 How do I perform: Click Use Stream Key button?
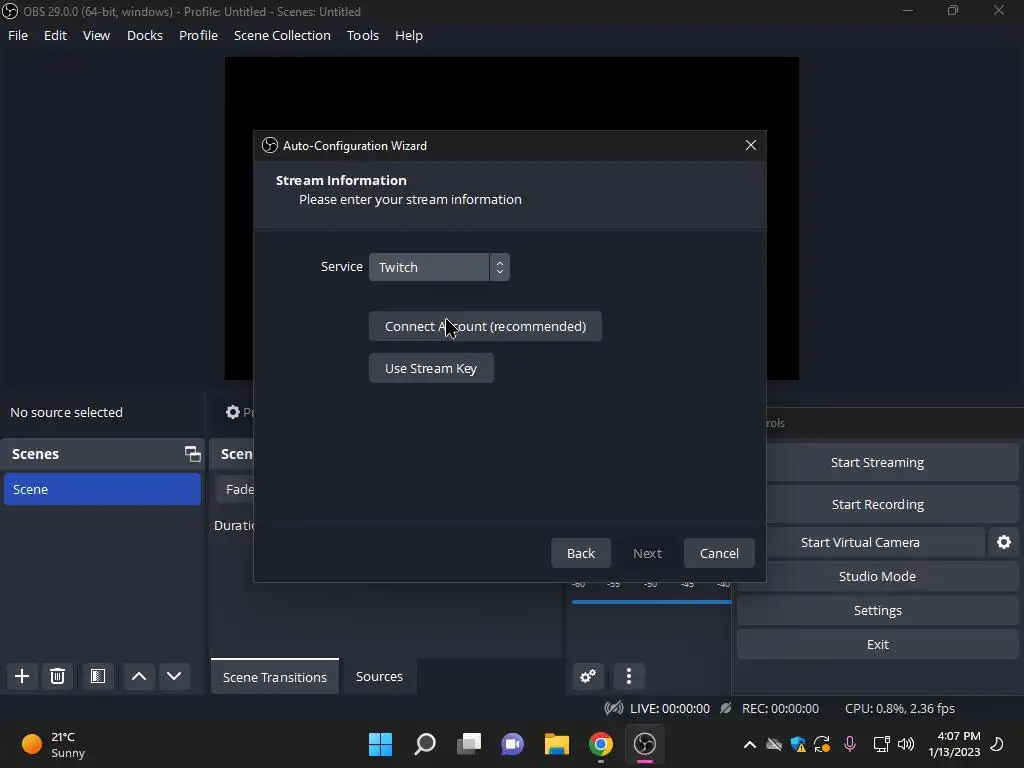[431, 368]
